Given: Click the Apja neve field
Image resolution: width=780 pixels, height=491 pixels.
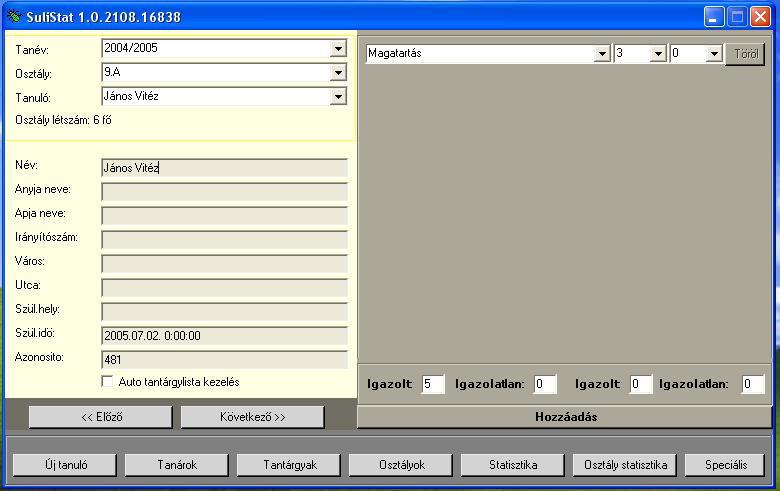Looking at the screenshot, I should coord(224,215).
